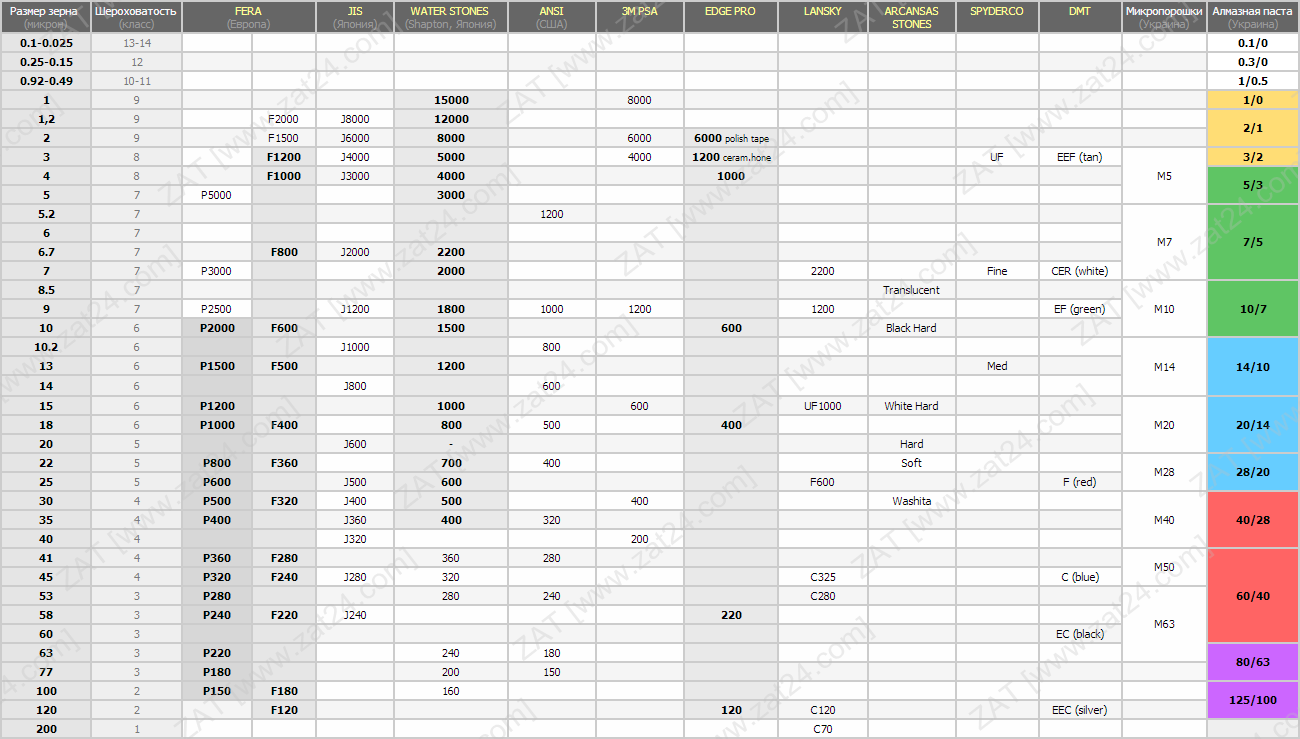Select the EF (green) cell

[x=1080, y=309]
